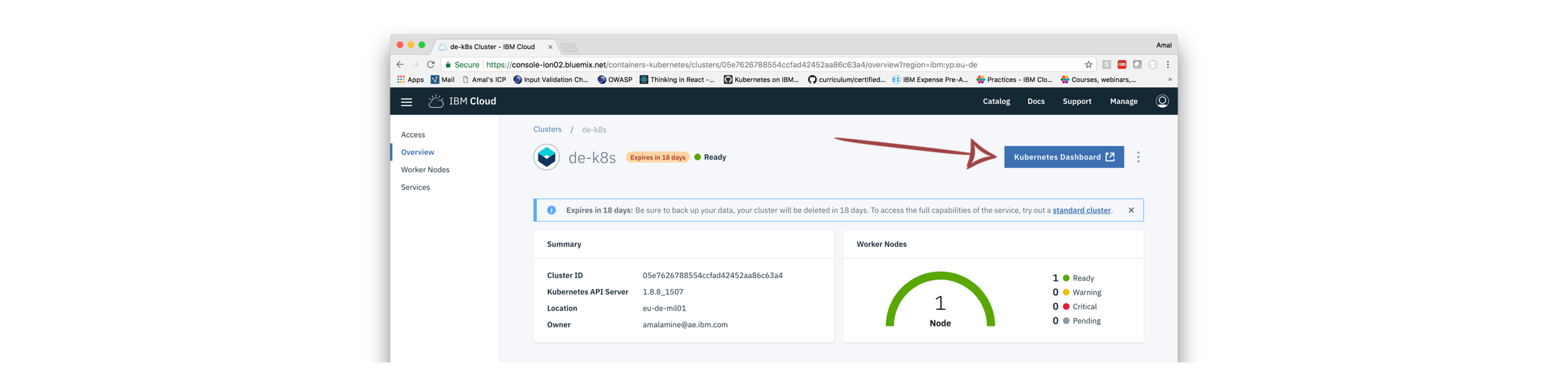Screen dimensions: 1568x379
Task: Click the IBM Cloud logo
Action: click(x=462, y=102)
